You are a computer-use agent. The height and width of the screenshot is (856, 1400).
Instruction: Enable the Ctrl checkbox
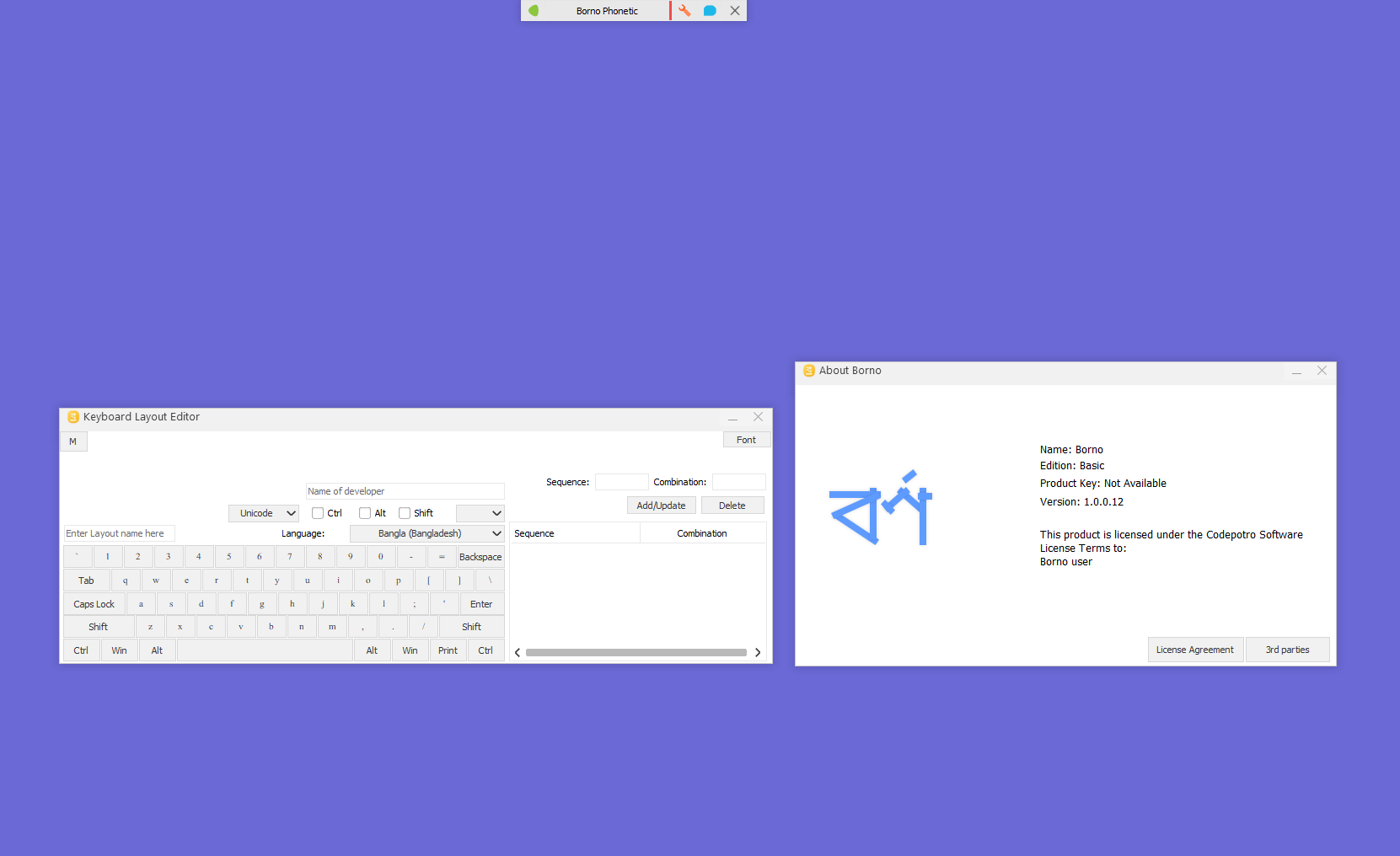tap(318, 513)
